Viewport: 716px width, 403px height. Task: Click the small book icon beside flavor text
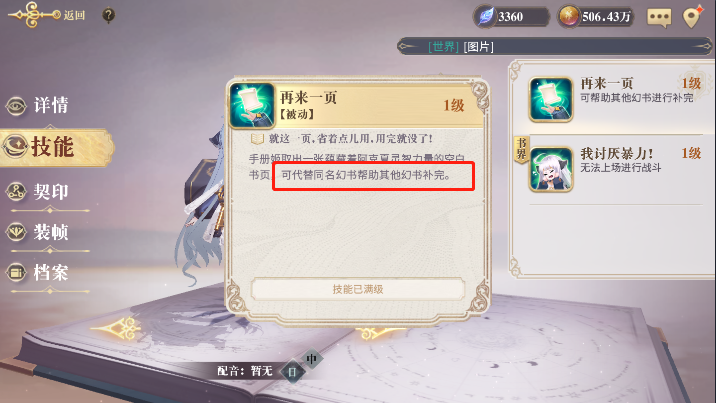tap(257, 138)
